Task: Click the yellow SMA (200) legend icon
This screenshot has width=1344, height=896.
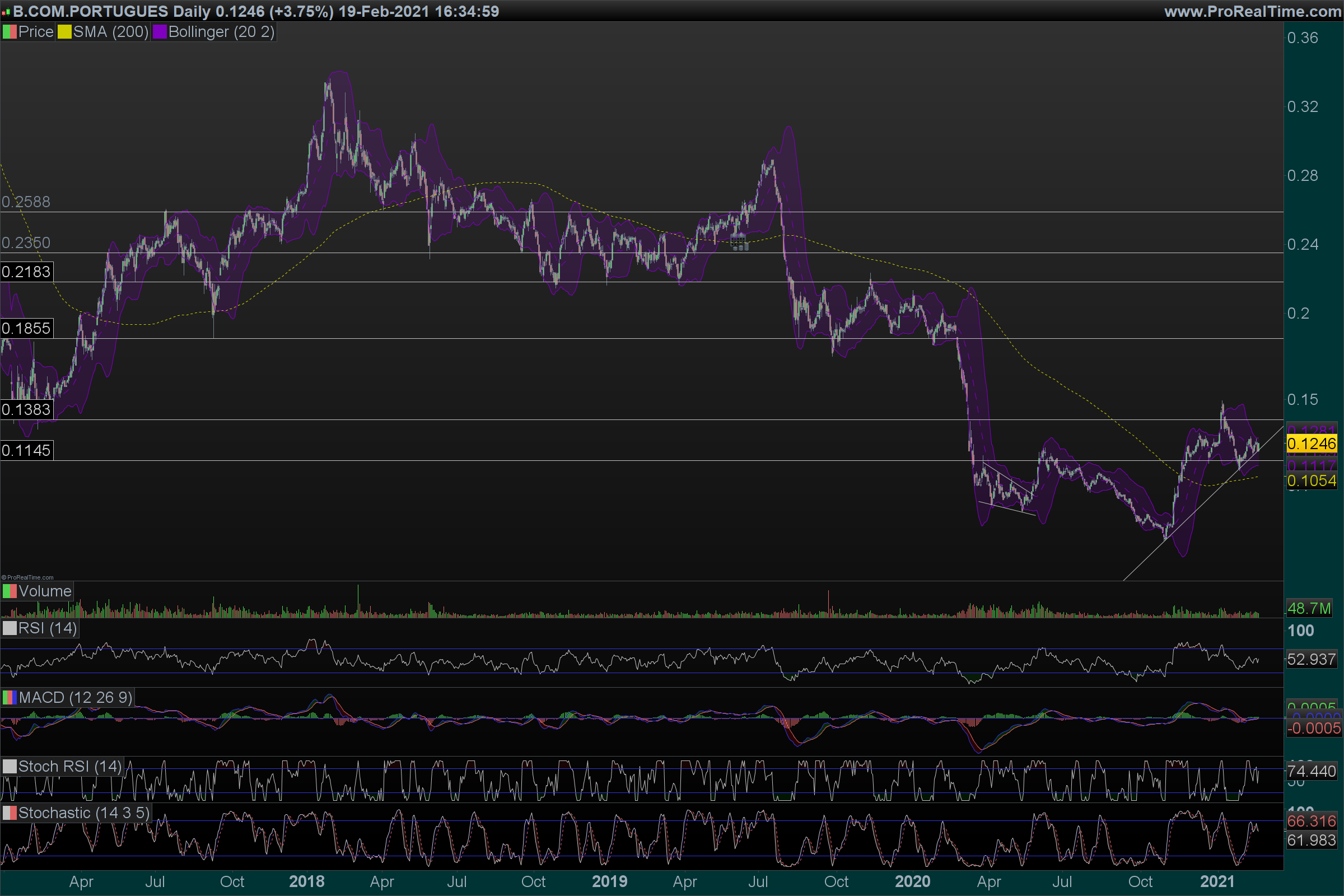Action: [64, 32]
